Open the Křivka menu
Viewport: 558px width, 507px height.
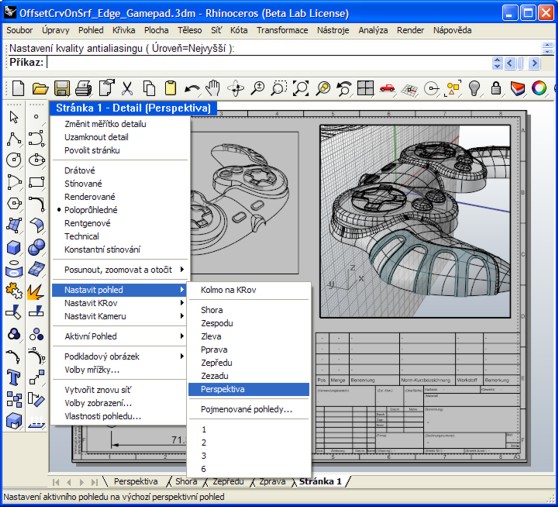click(x=123, y=30)
